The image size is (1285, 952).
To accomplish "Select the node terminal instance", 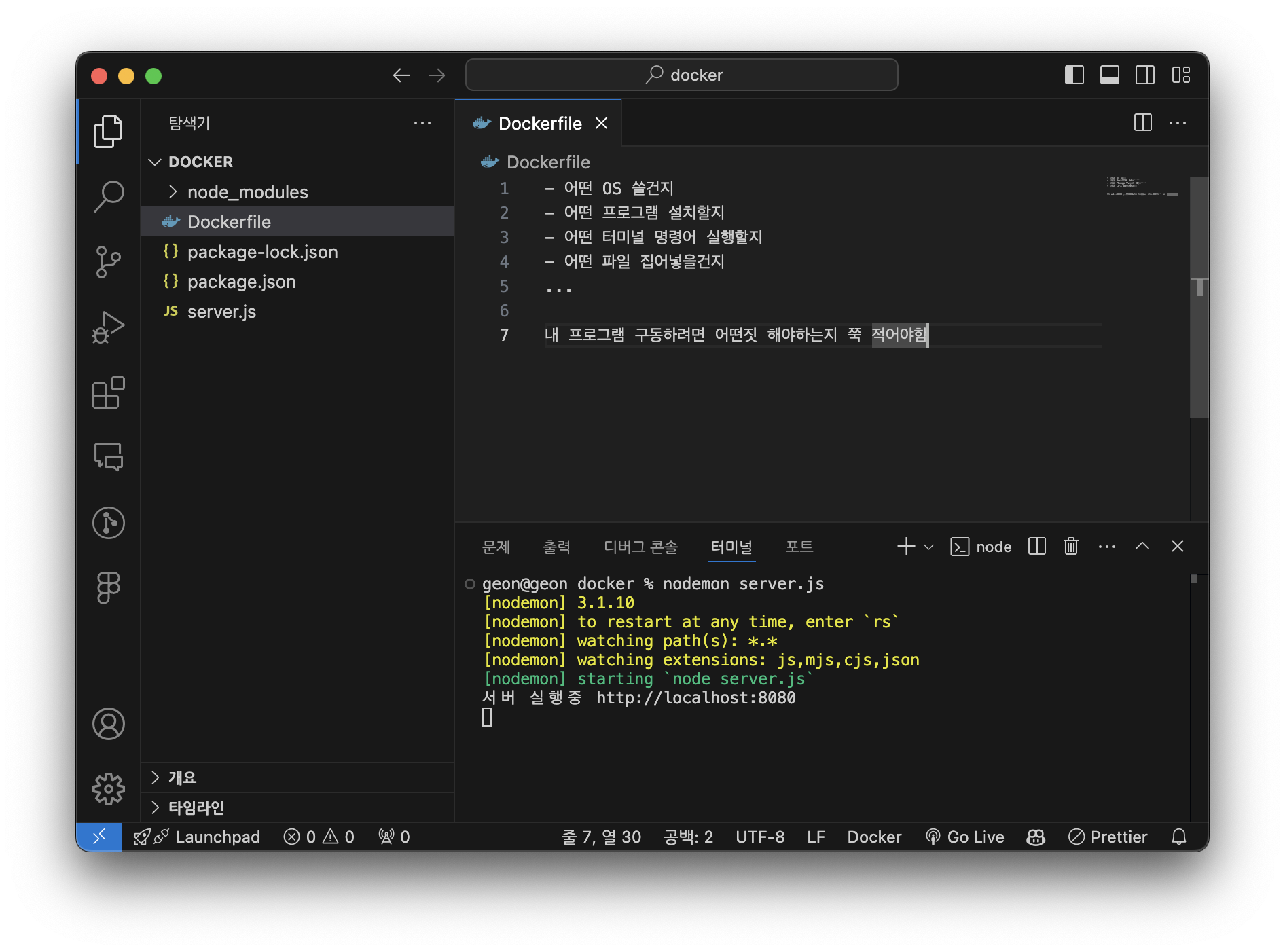I will pyautogui.click(x=981, y=547).
